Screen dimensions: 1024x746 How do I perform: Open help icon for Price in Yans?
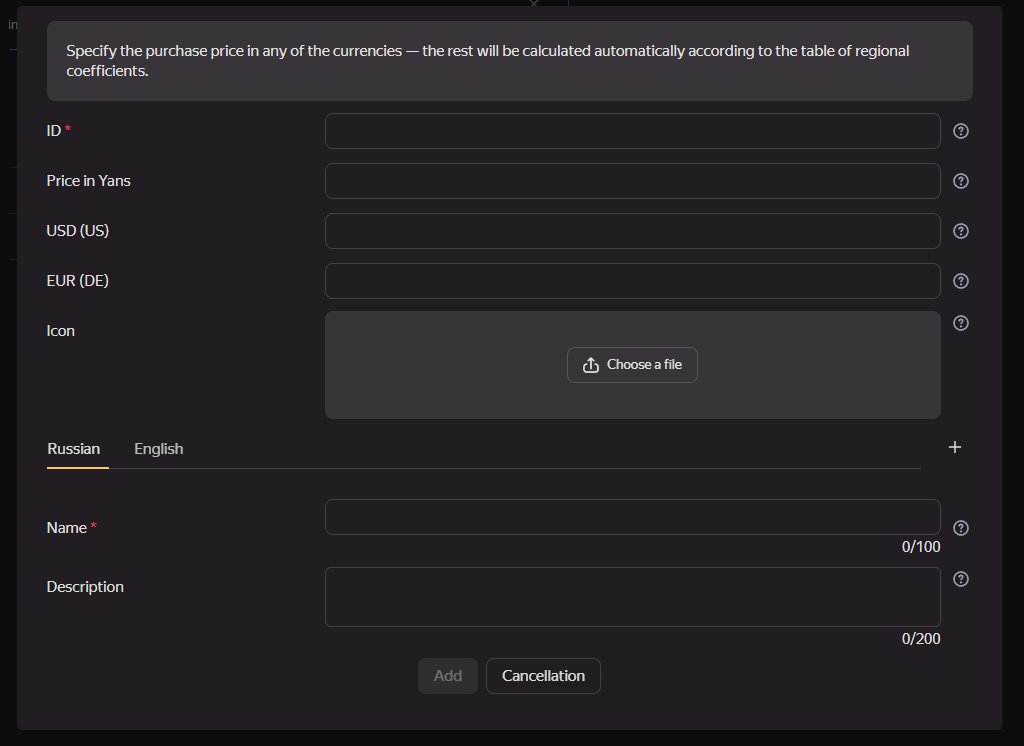[x=961, y=181]
